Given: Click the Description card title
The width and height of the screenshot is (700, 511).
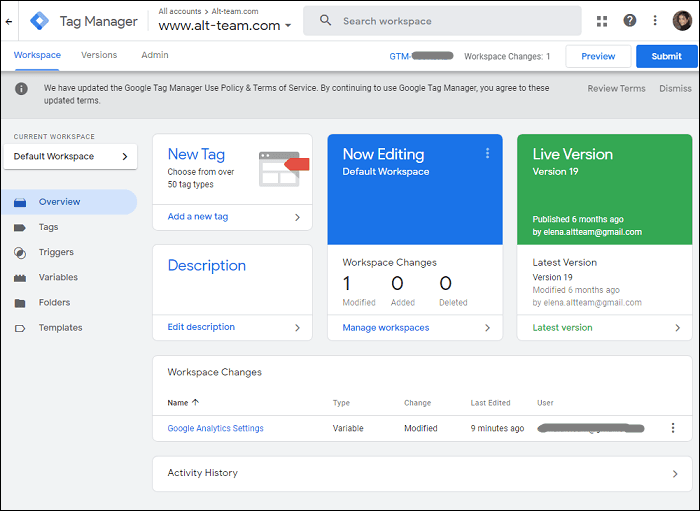Looking at the screenshot, I should point(207,266).
